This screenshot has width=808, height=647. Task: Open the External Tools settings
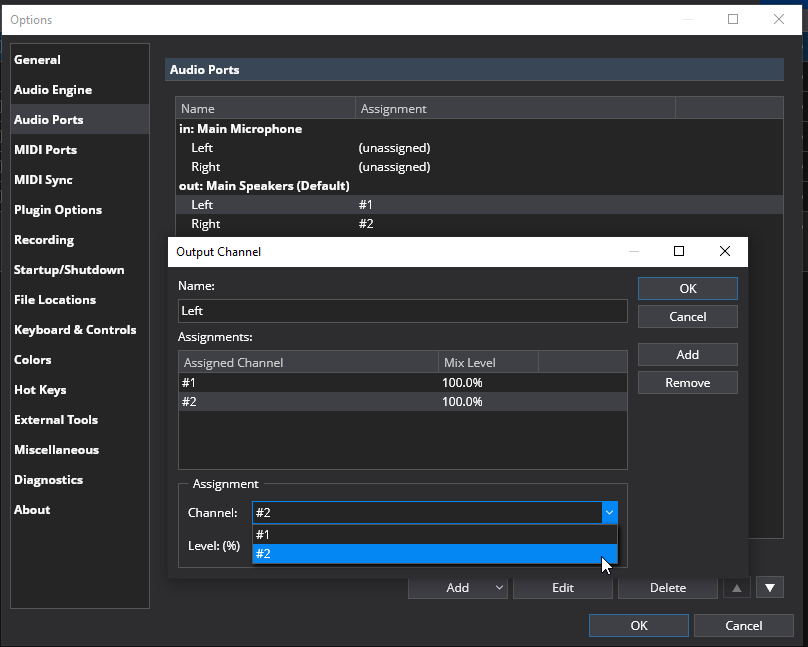(x=80, y=420)
